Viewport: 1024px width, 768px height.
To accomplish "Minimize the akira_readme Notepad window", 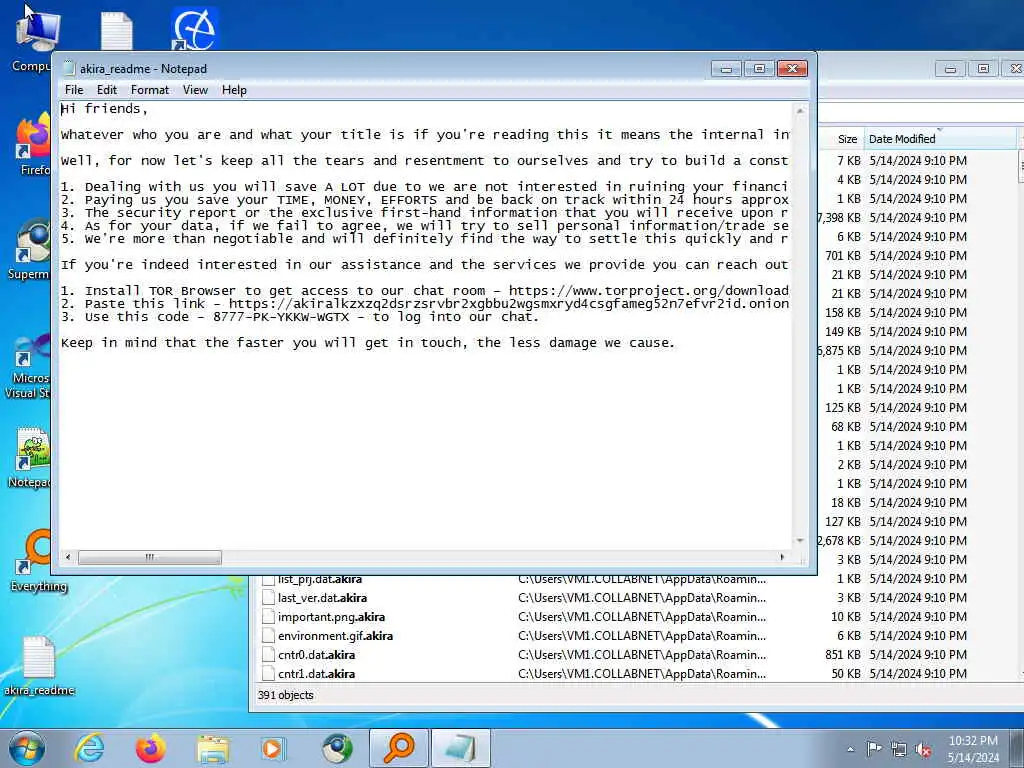I will point(726,69).
